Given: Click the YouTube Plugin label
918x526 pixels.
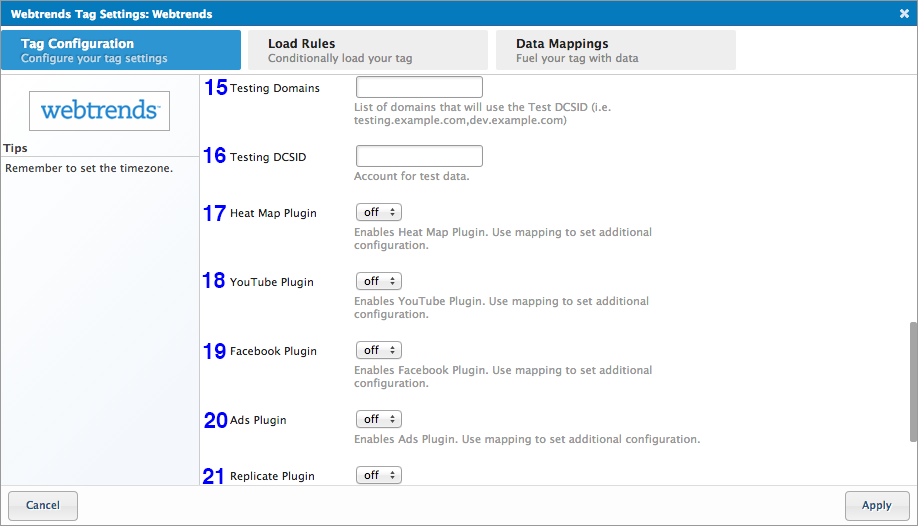Looking at the screenshot, I should (x=271, y=282).
